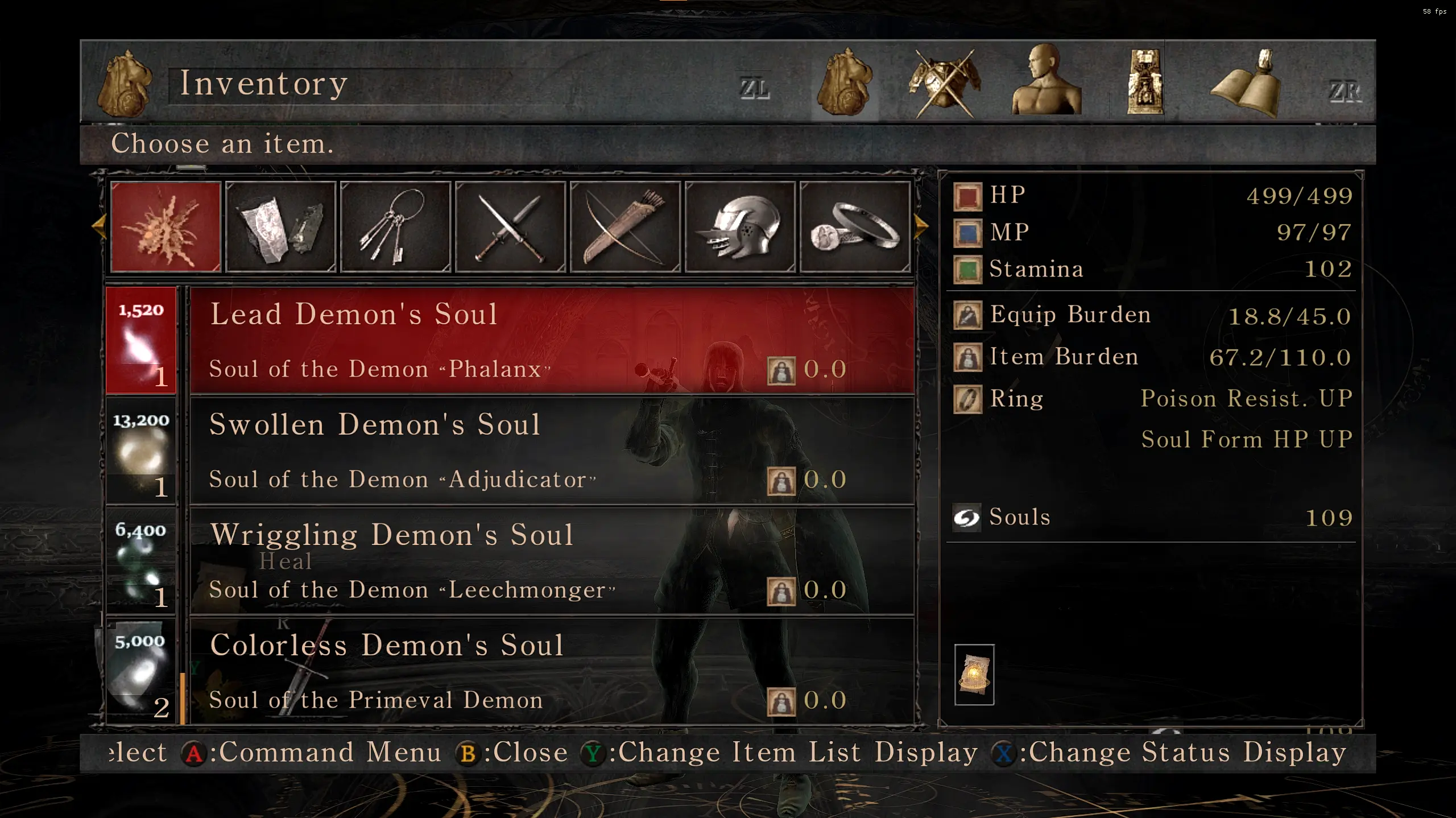Select Swollen Demon's Soul item
1456x818 pixels.
coord(552,451)
